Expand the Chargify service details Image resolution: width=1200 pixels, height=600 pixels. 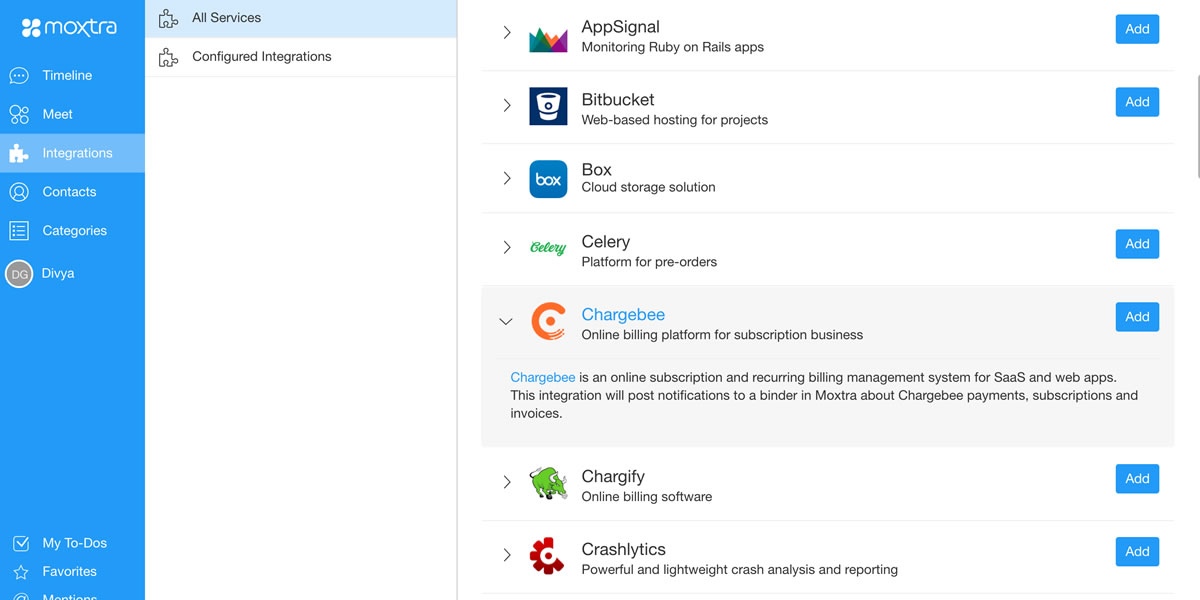click(x=507, y=482)
